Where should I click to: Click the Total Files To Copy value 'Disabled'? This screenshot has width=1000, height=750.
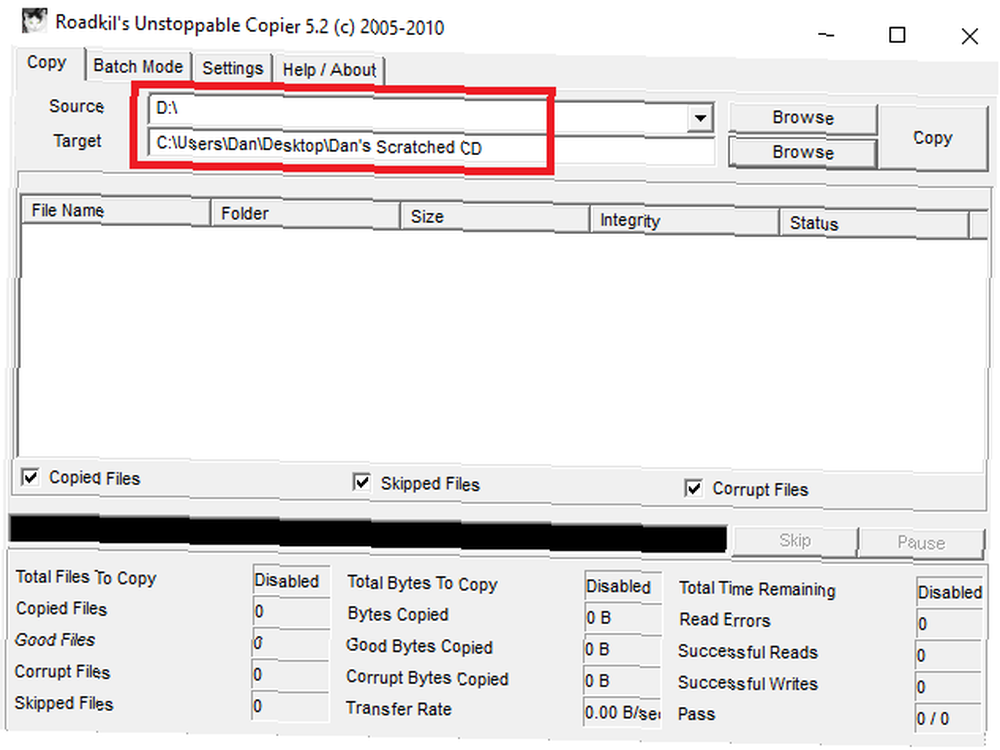pos(291,581)
